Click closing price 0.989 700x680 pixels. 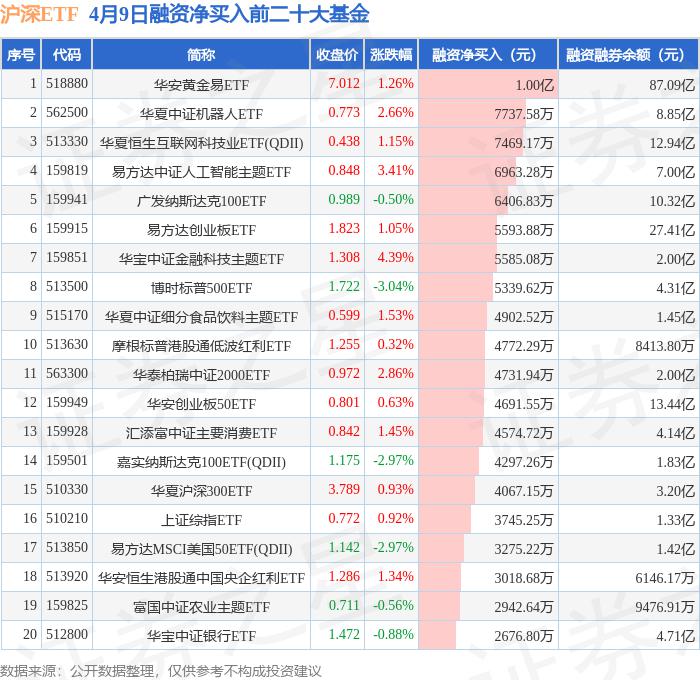coord(344,199)
